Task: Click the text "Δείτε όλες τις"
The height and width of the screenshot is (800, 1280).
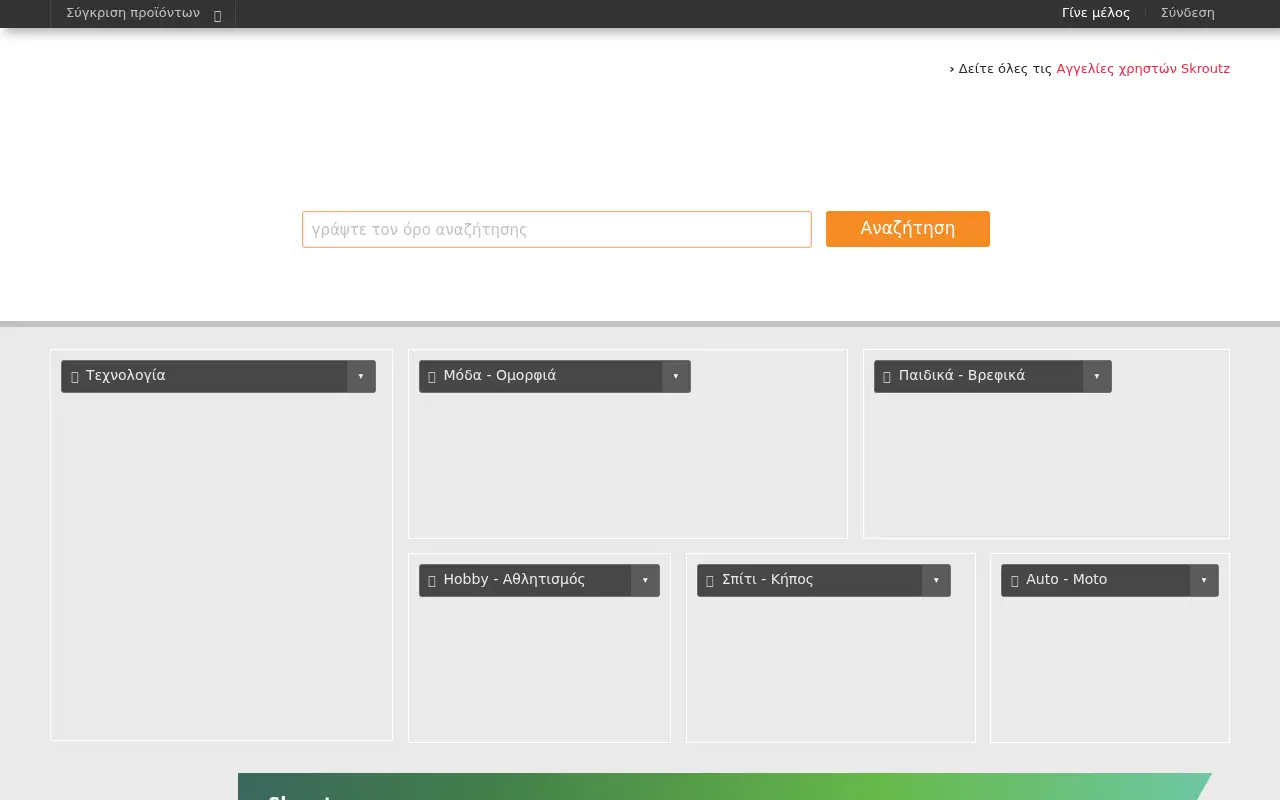Action: [1005, 69]
